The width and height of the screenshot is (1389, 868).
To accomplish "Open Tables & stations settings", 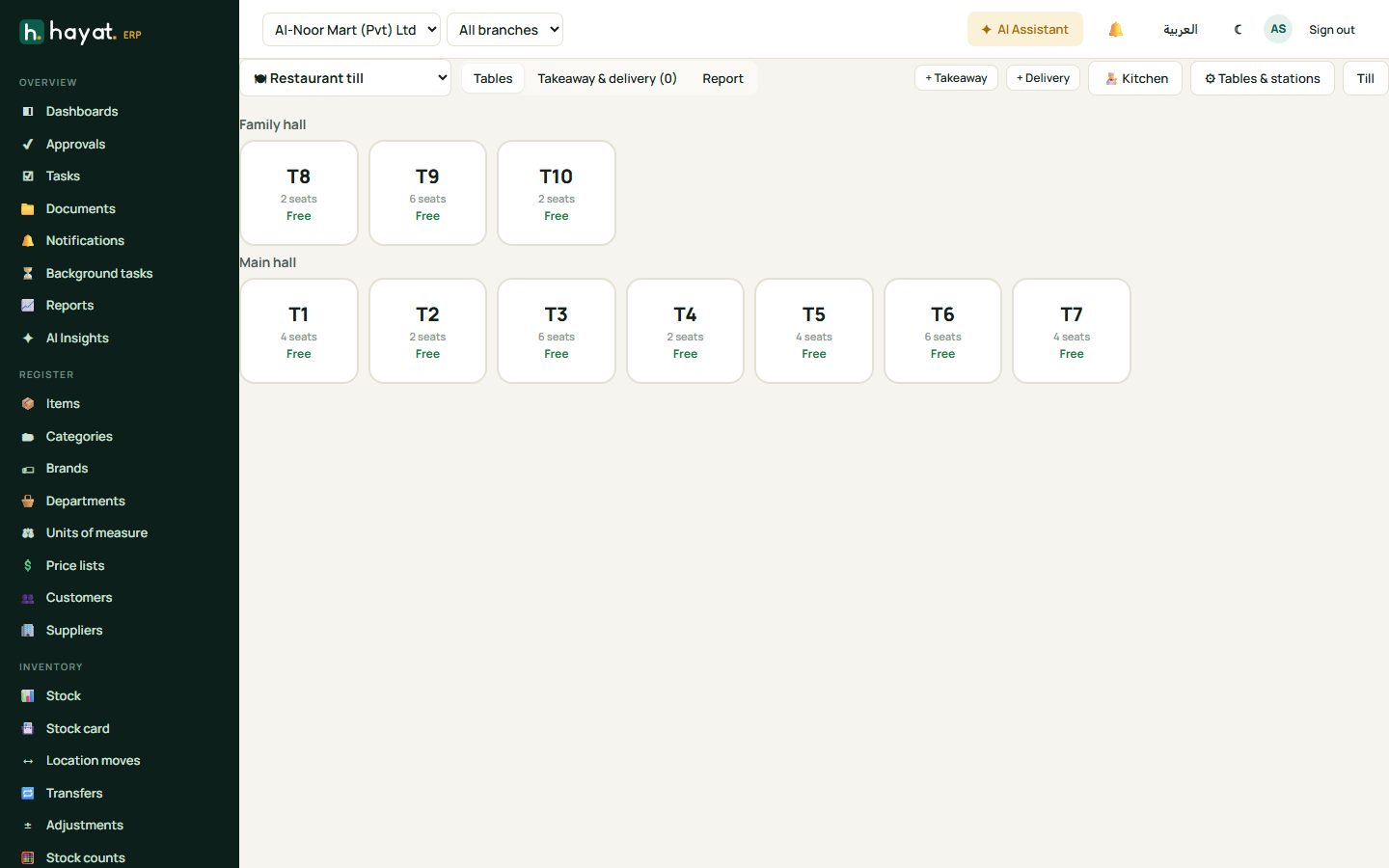I will [1263, 78].
